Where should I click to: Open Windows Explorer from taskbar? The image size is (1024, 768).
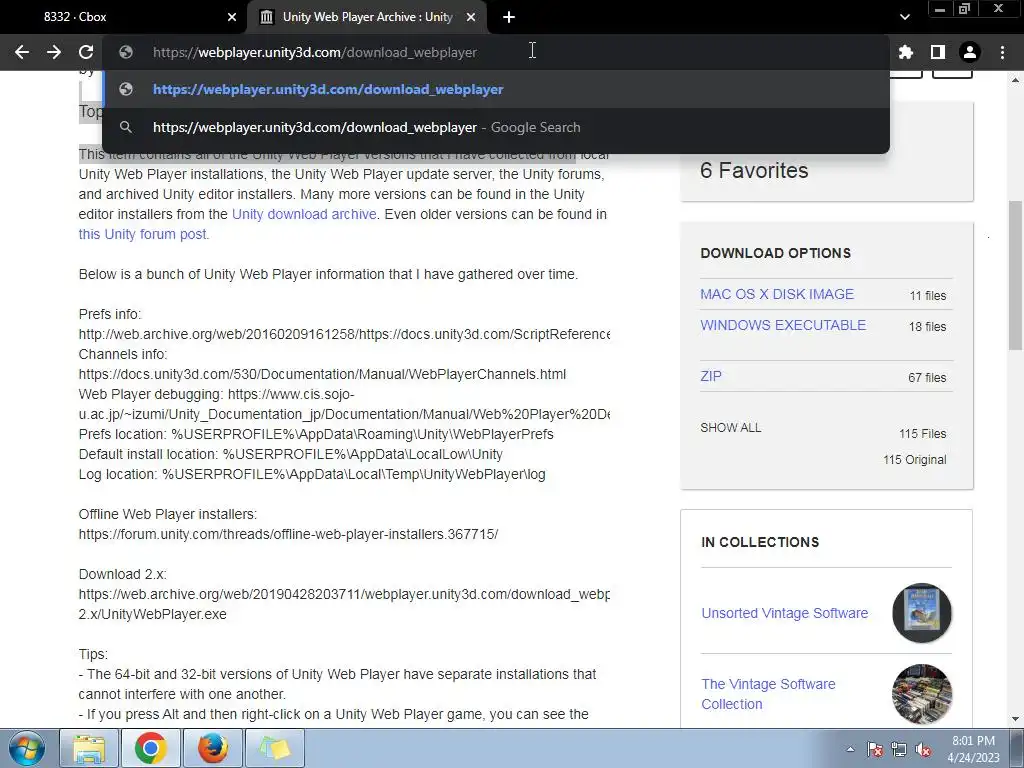(x=89, y=748)
